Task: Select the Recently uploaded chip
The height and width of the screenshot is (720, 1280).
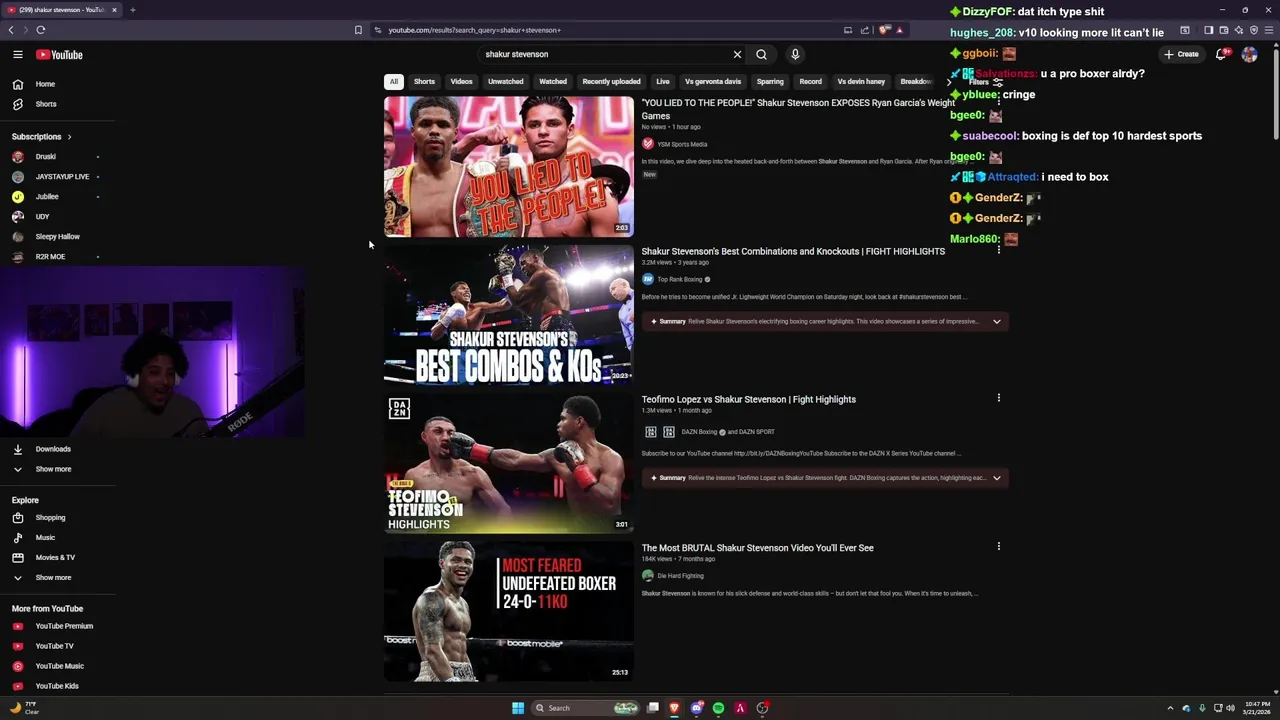Action: (611, 82)
